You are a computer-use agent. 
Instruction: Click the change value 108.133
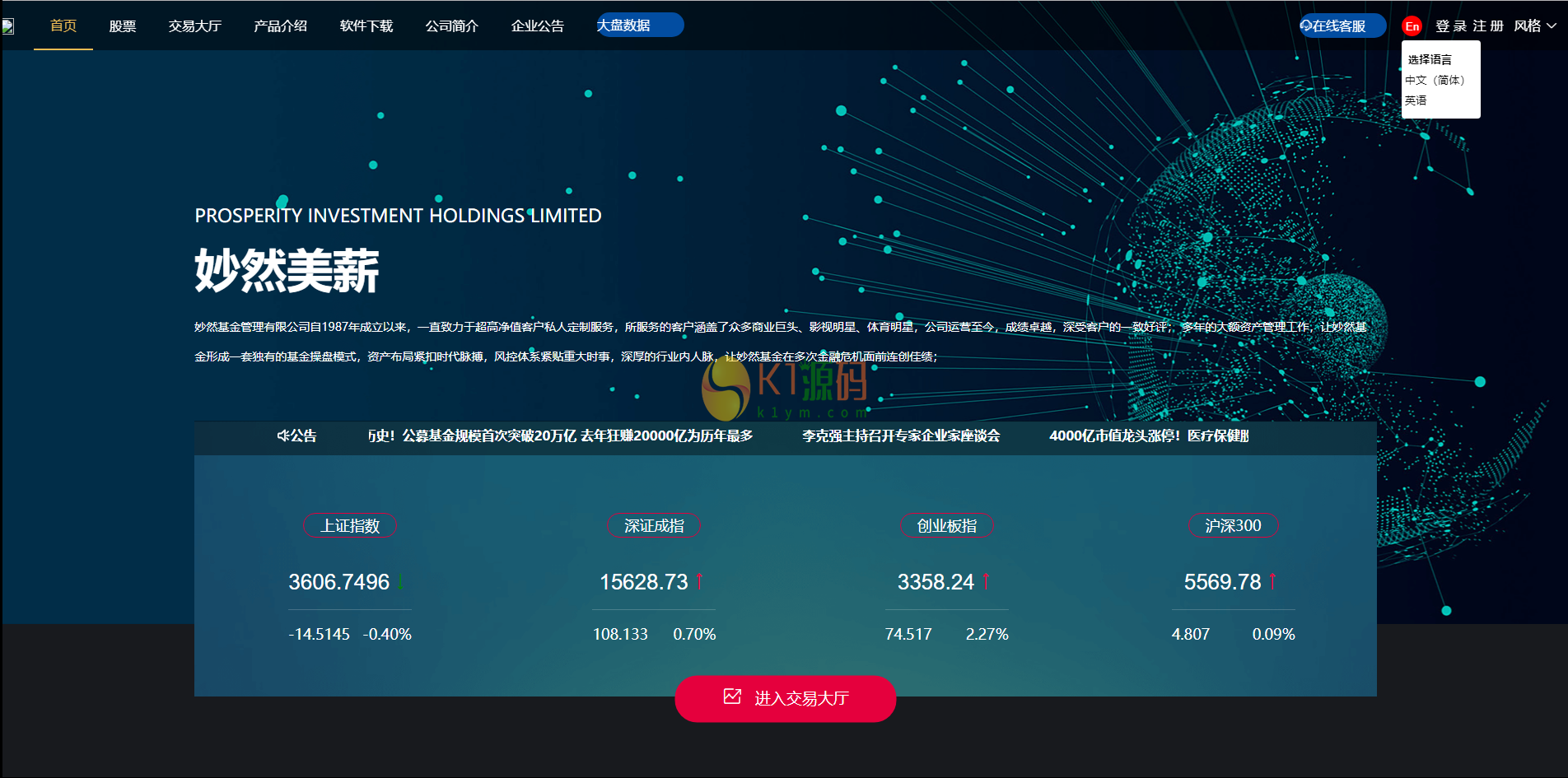click(x=620, y=634)
